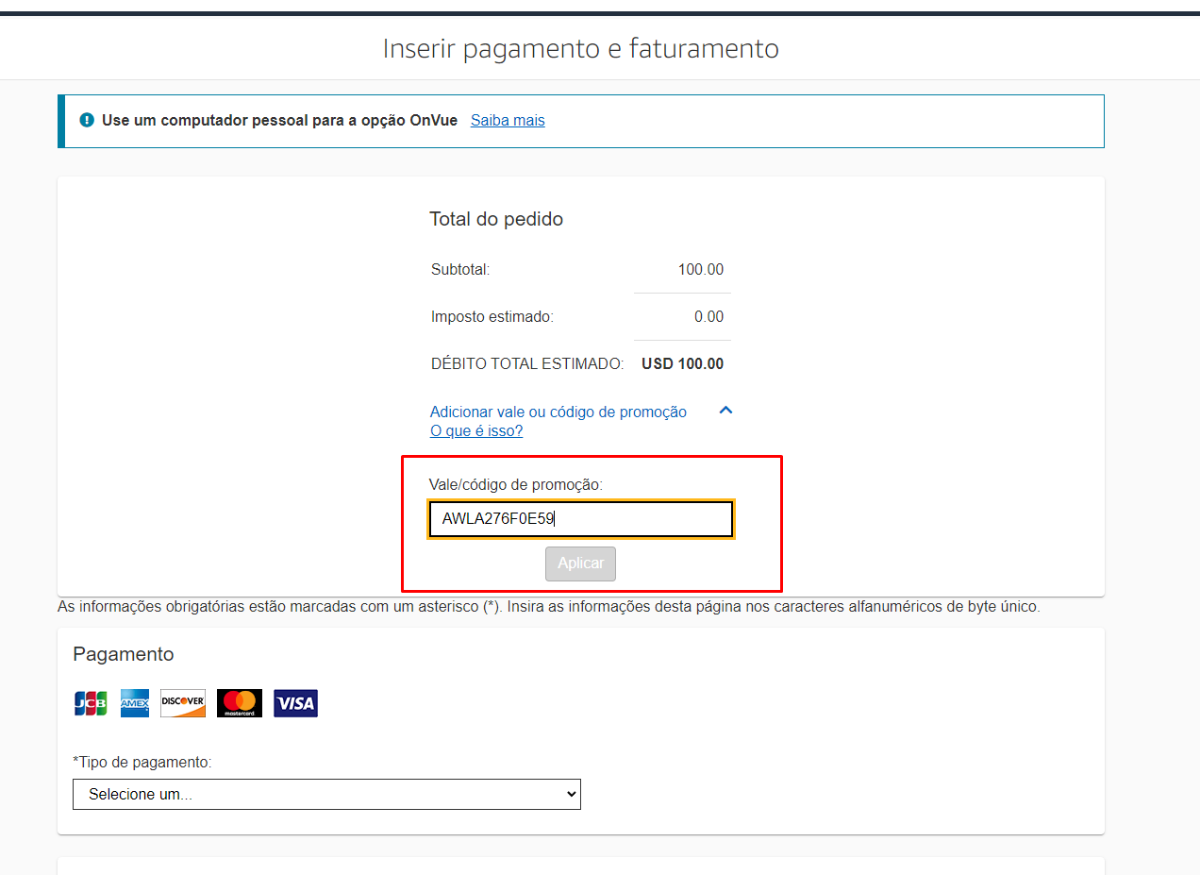Click the American Express card icon

(135, 703)
